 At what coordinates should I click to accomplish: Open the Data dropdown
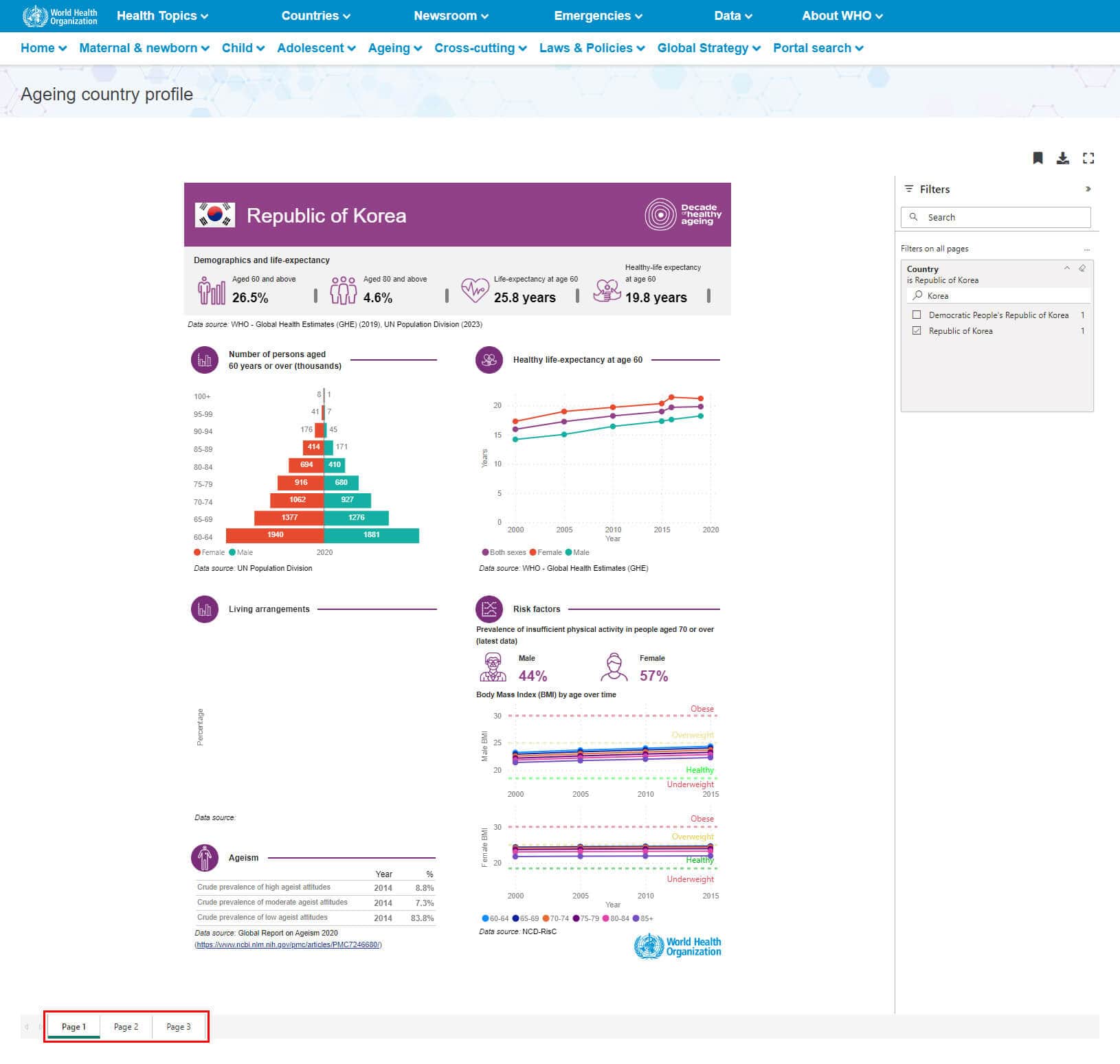point(732,16)
